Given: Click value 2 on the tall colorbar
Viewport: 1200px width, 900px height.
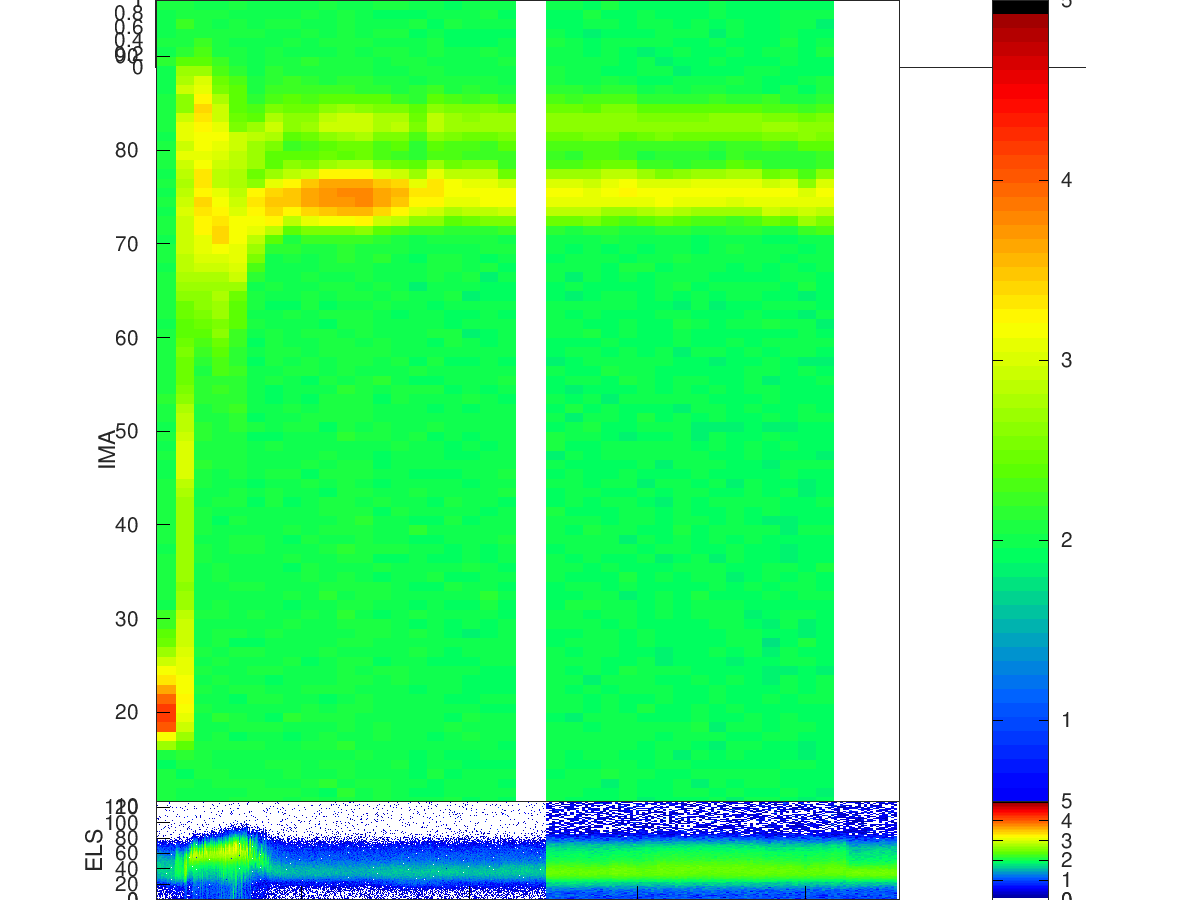Looking at the screenshot, I should [x=1066, y=540].
